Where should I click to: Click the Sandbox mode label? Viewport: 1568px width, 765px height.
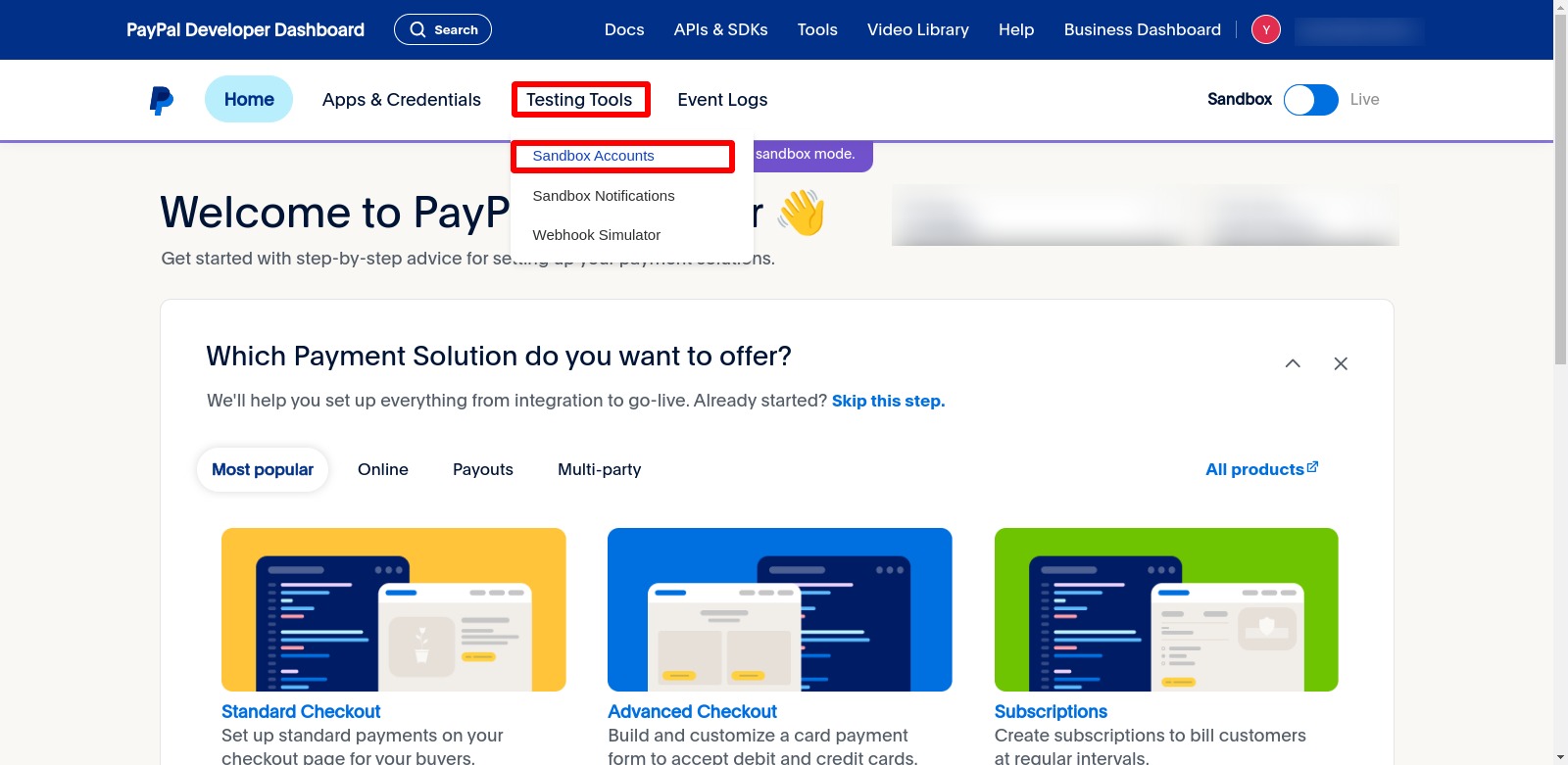tap(1240, 99)
